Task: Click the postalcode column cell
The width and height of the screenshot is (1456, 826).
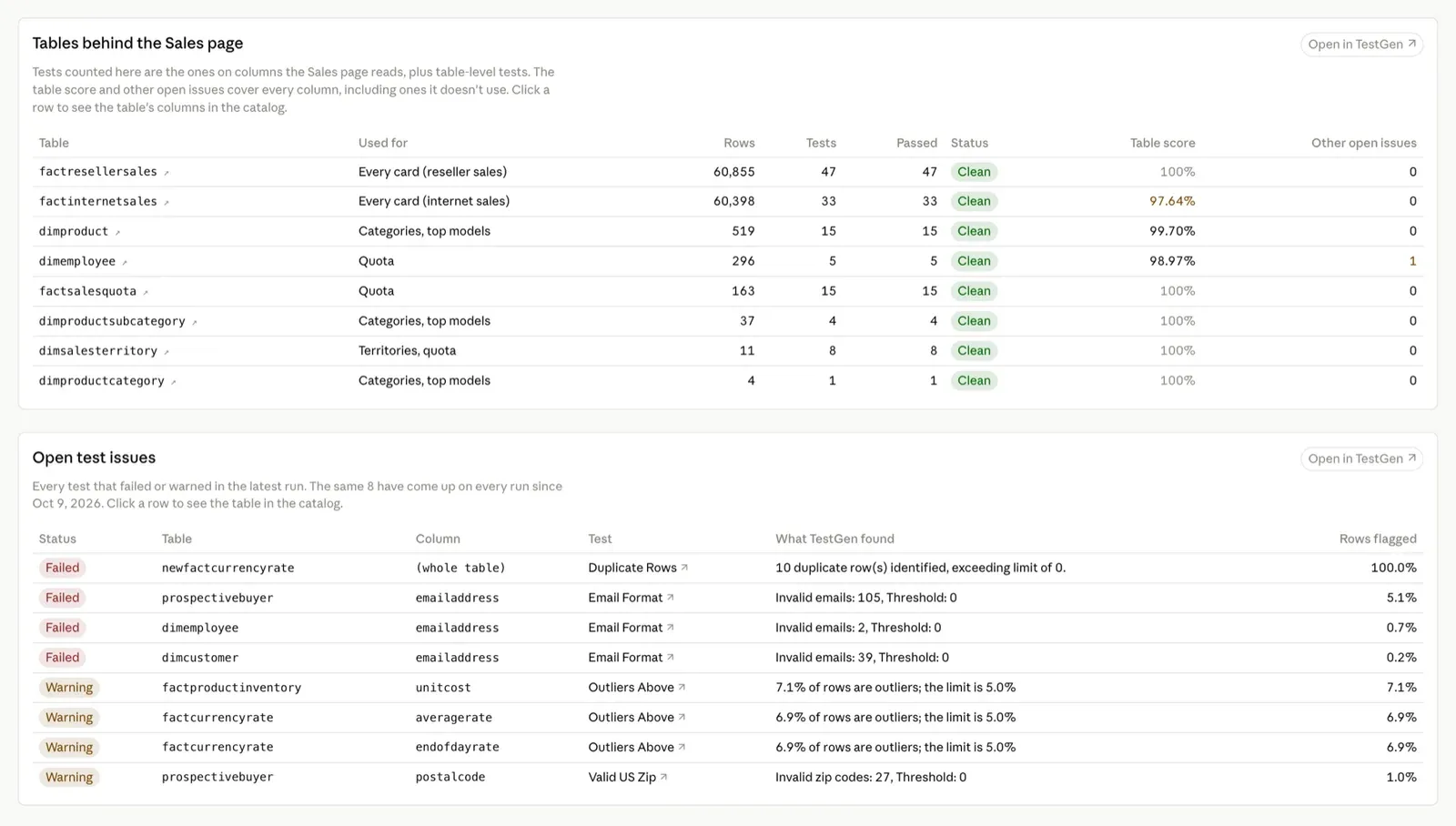Action: point(450,777)
